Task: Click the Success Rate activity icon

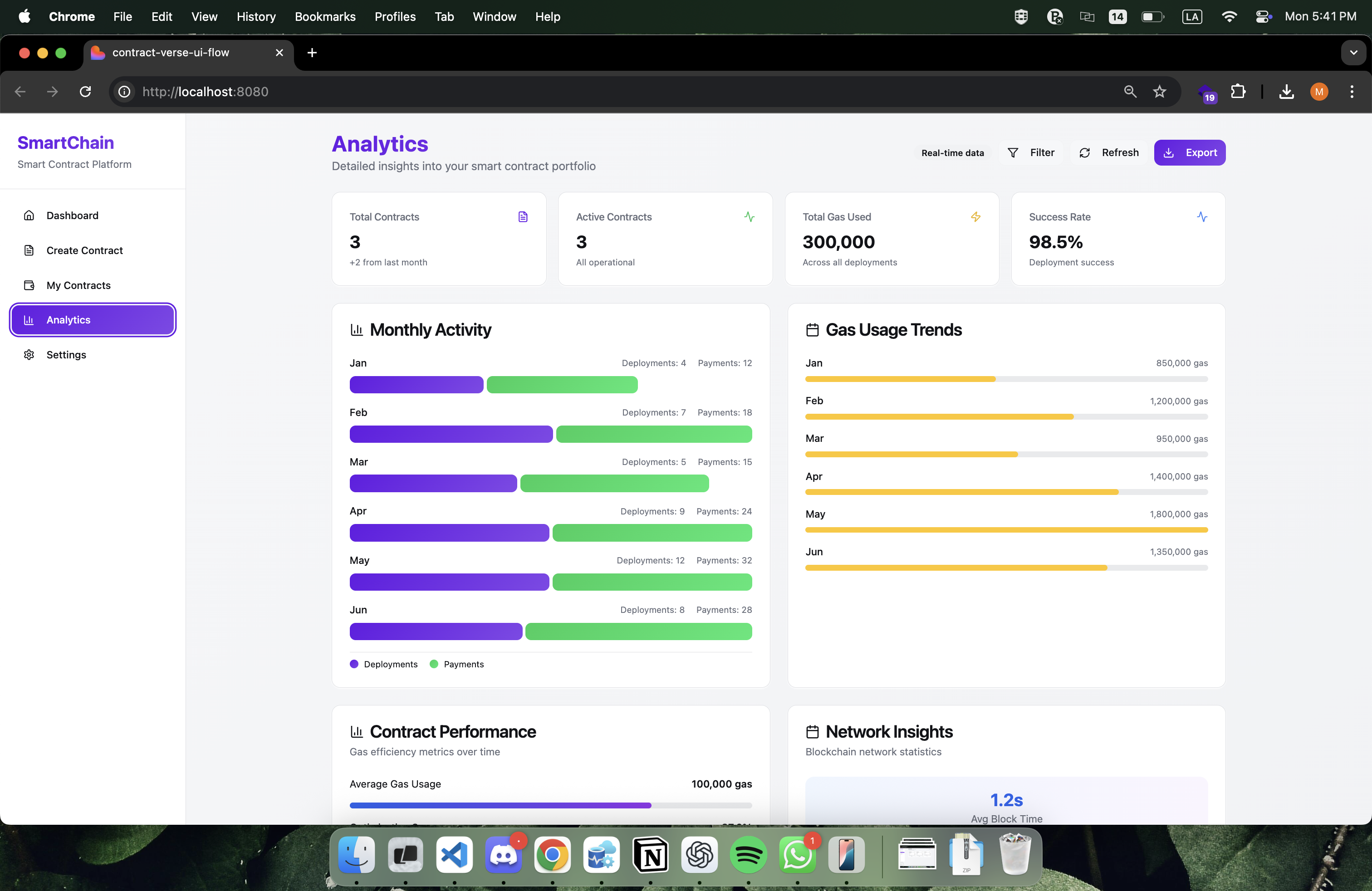Action: 1201,217
